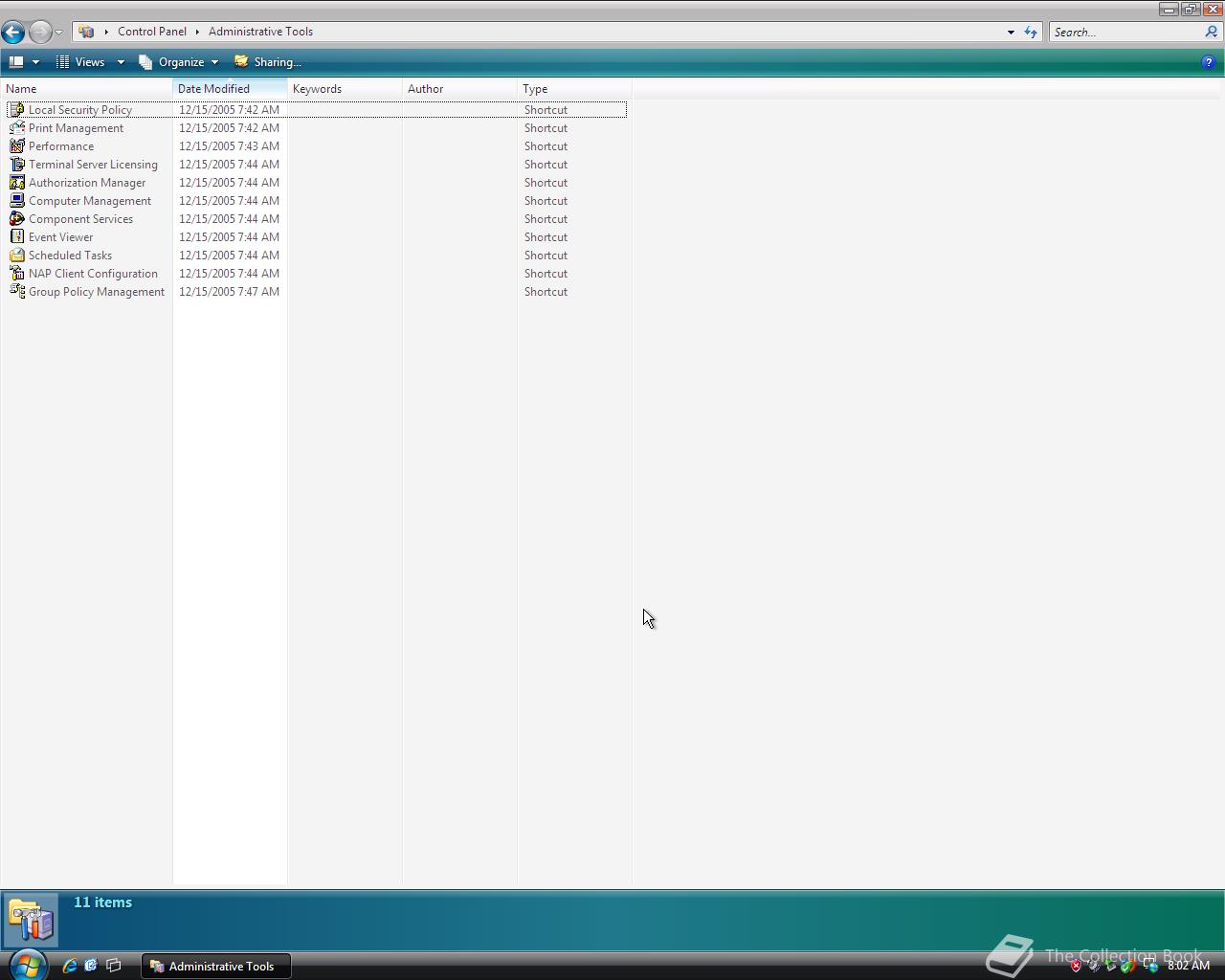1225x980 pixels.
Task: Open the layout pane dropdown arrow
Action: [35, 62]
